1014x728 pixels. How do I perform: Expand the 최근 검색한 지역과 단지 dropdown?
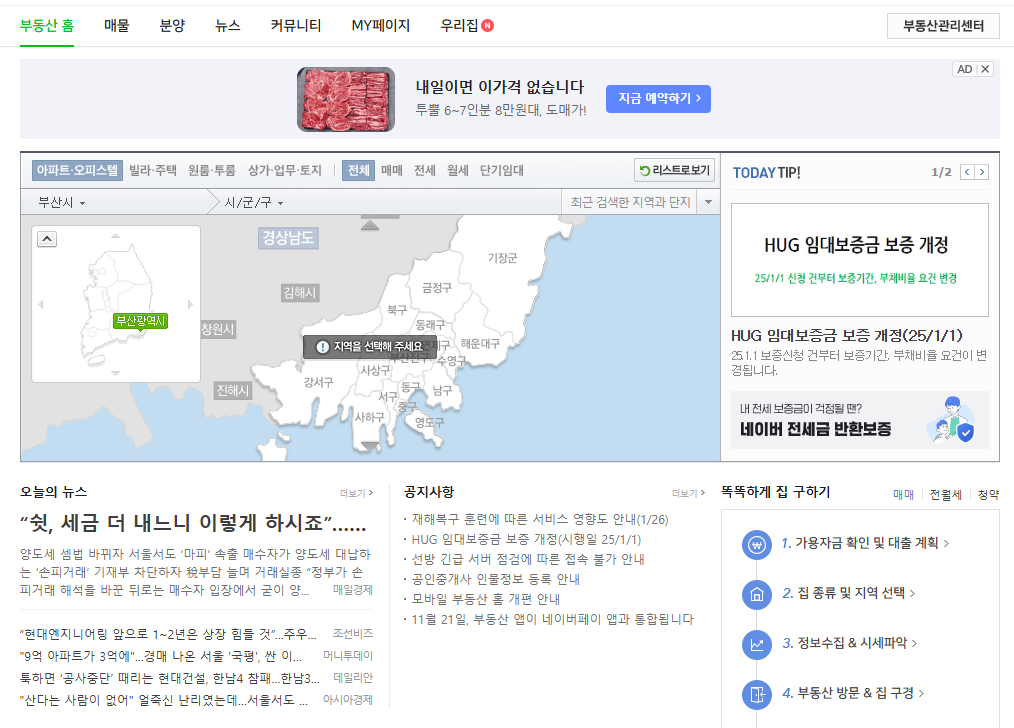click(x=709, y=201)
